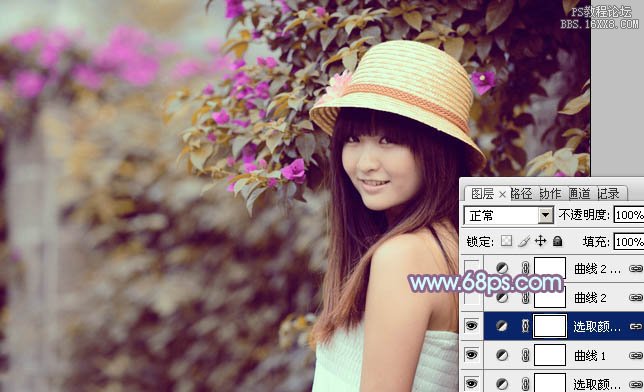Click link icon right of 曲线 2 layer
The image size is (644, 392).
[635, 297]
